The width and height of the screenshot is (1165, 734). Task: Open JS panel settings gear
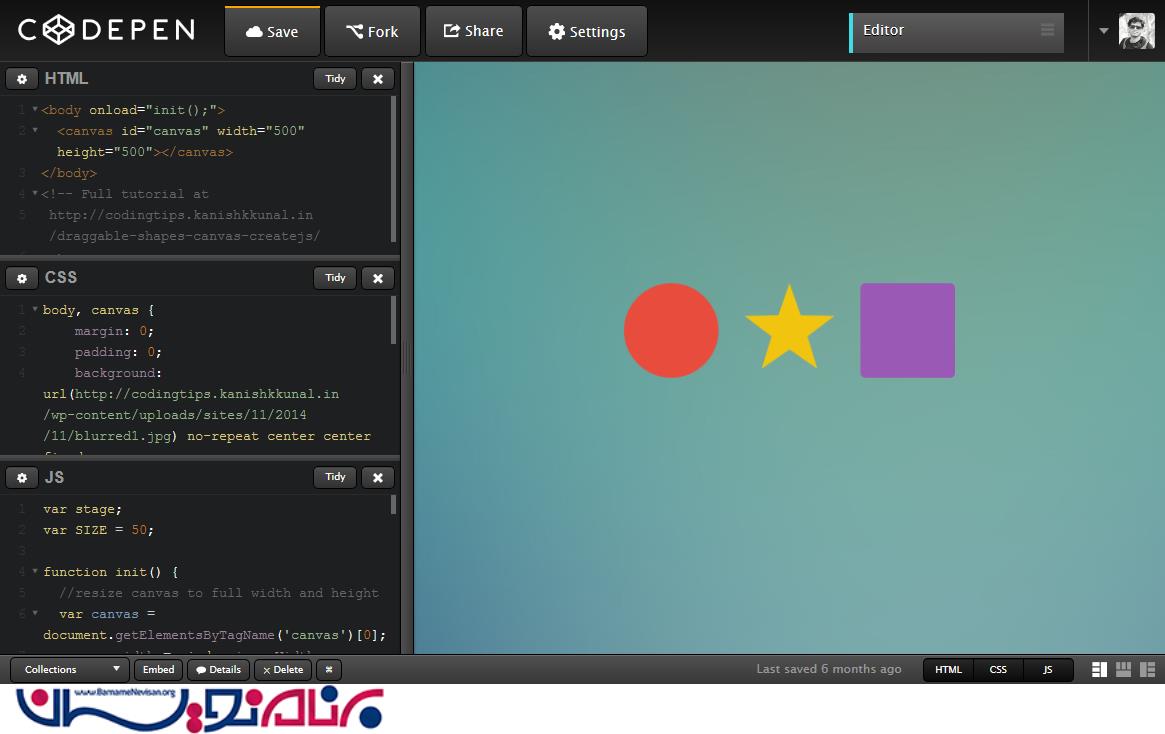click(22, 478)
